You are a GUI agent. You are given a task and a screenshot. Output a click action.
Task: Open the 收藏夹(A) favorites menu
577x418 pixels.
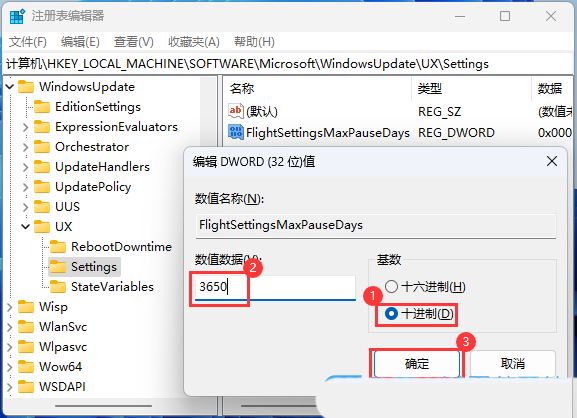point(194,42)
